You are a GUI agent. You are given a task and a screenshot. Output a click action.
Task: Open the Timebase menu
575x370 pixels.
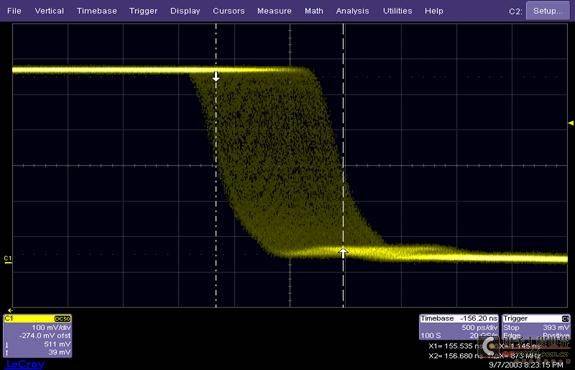pos(97,11)
